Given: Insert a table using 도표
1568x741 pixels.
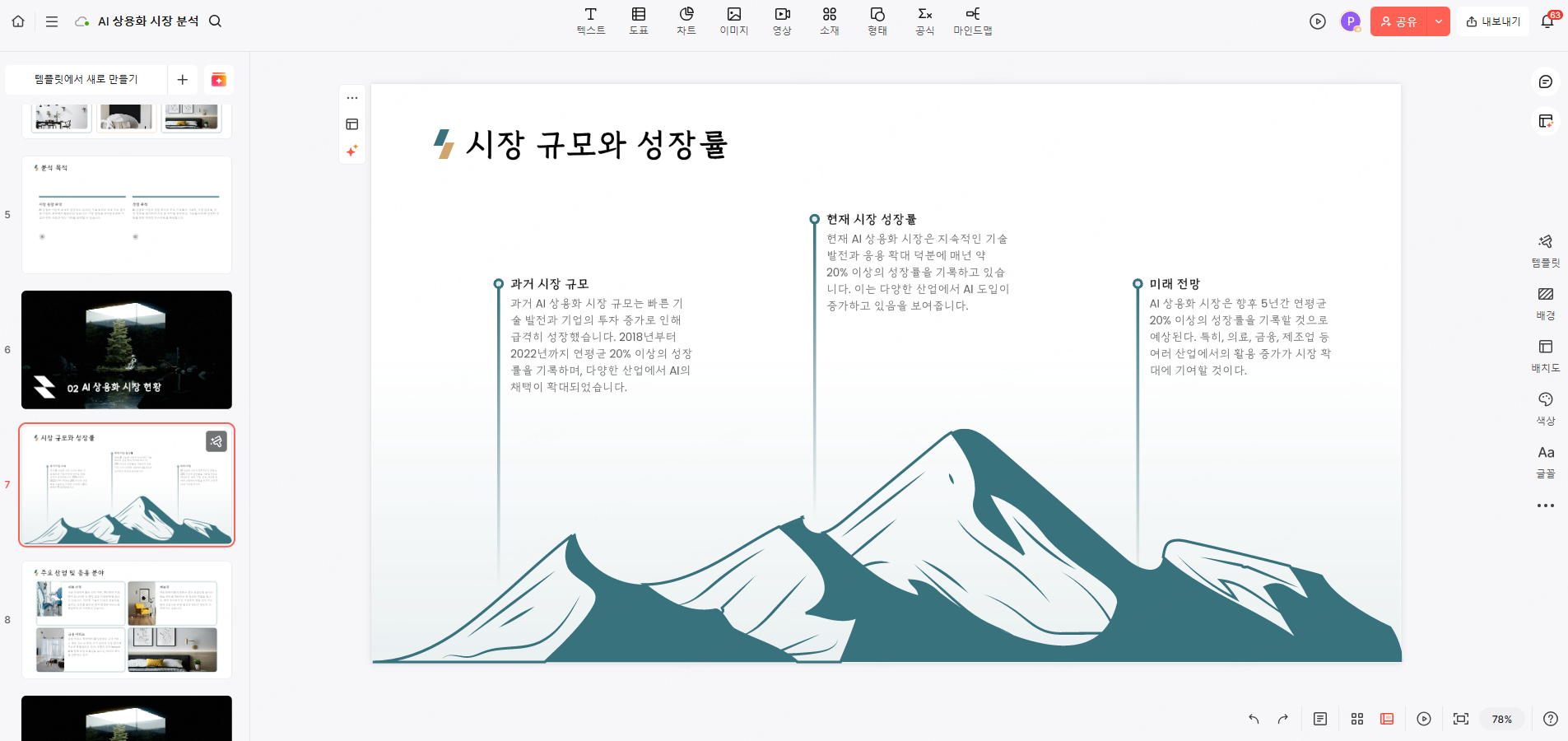Looking at the screenshot, I should 639,21.
